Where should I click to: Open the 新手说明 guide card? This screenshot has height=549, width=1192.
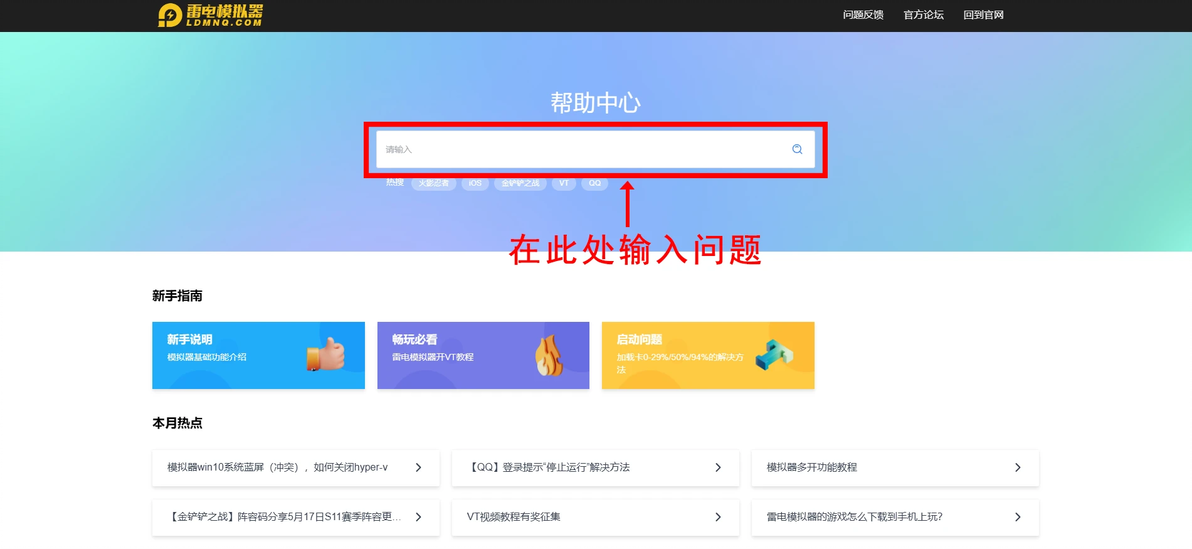(x=258, y=355)
